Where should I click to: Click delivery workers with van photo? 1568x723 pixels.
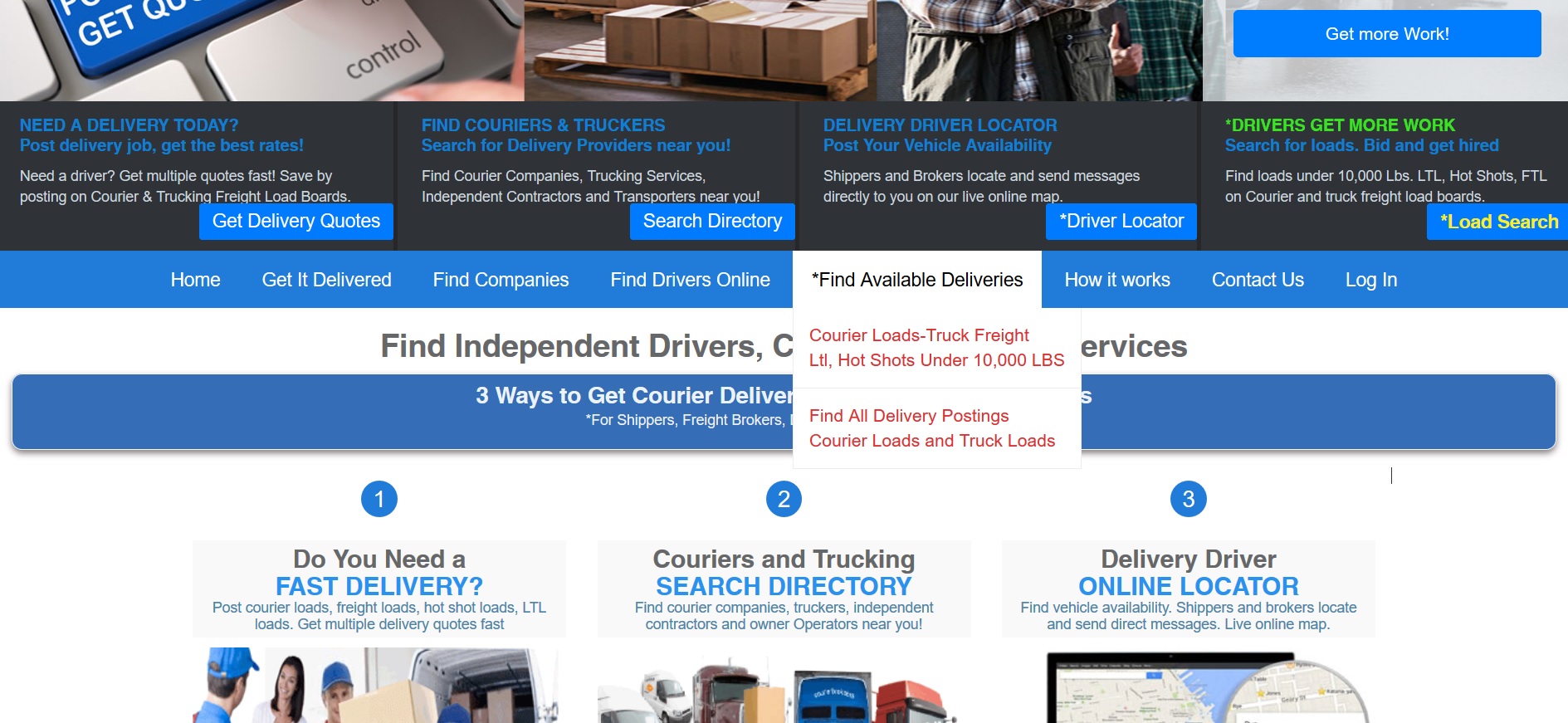pyautogui.click(x=375, y=685)
